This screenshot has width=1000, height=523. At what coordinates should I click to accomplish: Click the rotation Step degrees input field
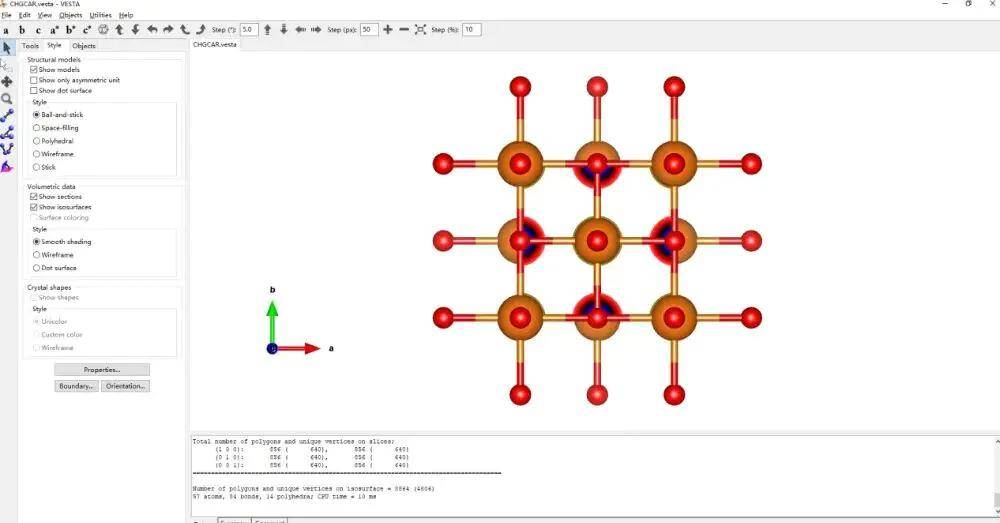click(x=249, y=30)
